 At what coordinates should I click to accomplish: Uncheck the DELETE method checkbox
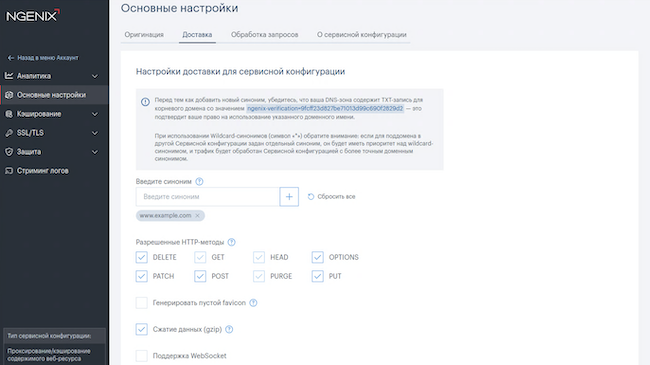click(141, 257)
